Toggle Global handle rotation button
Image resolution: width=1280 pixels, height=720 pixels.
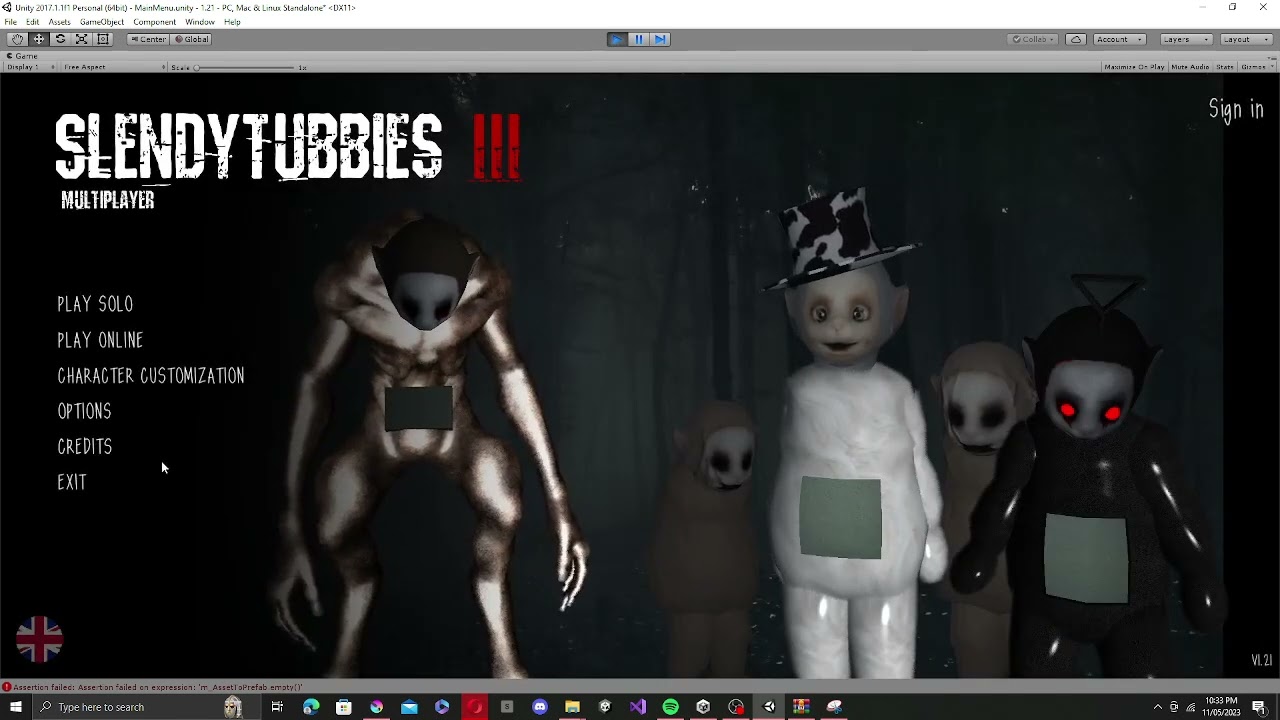pyautogui.click(x=191, y=39)
